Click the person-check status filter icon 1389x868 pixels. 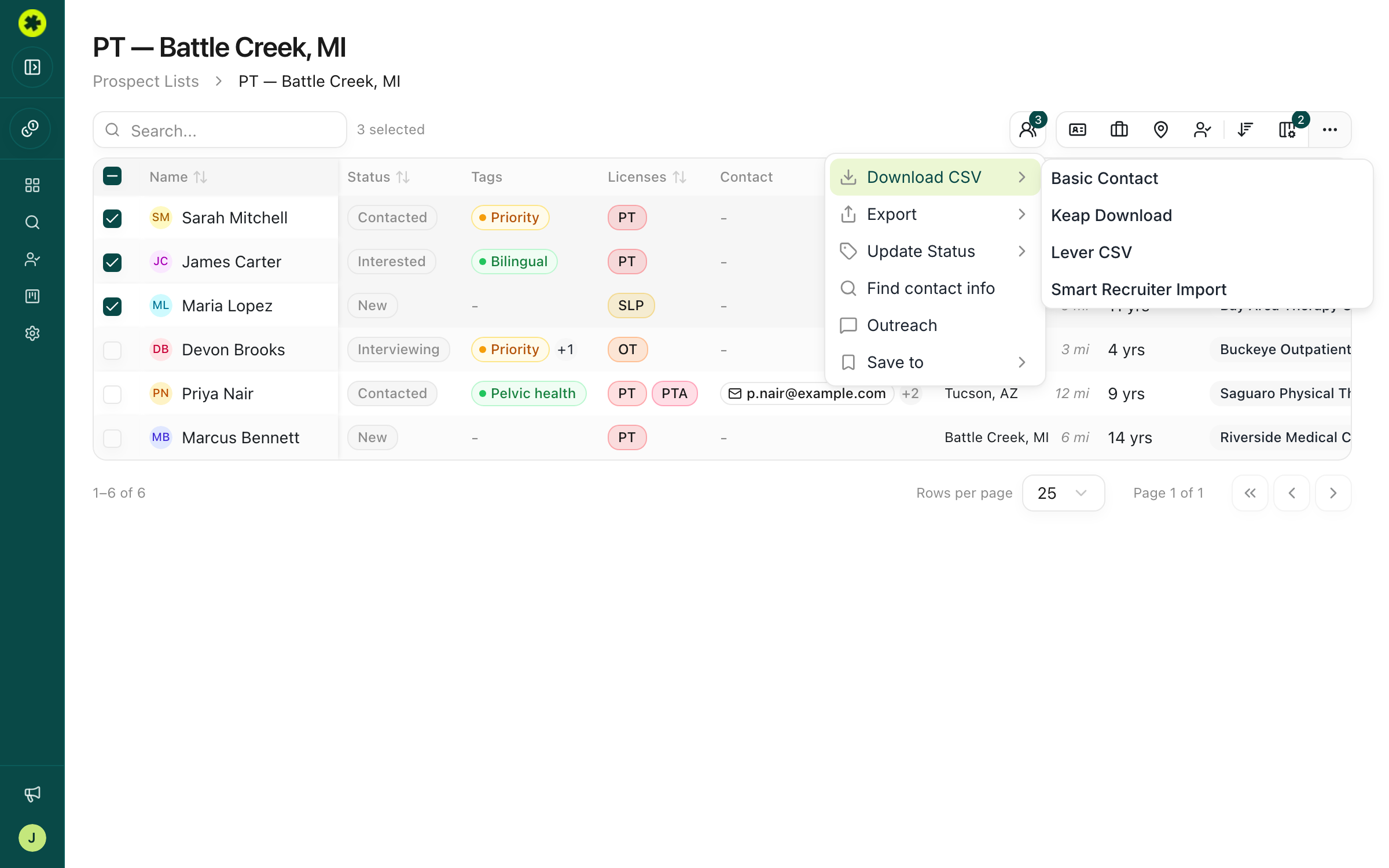coord(1203,130)
